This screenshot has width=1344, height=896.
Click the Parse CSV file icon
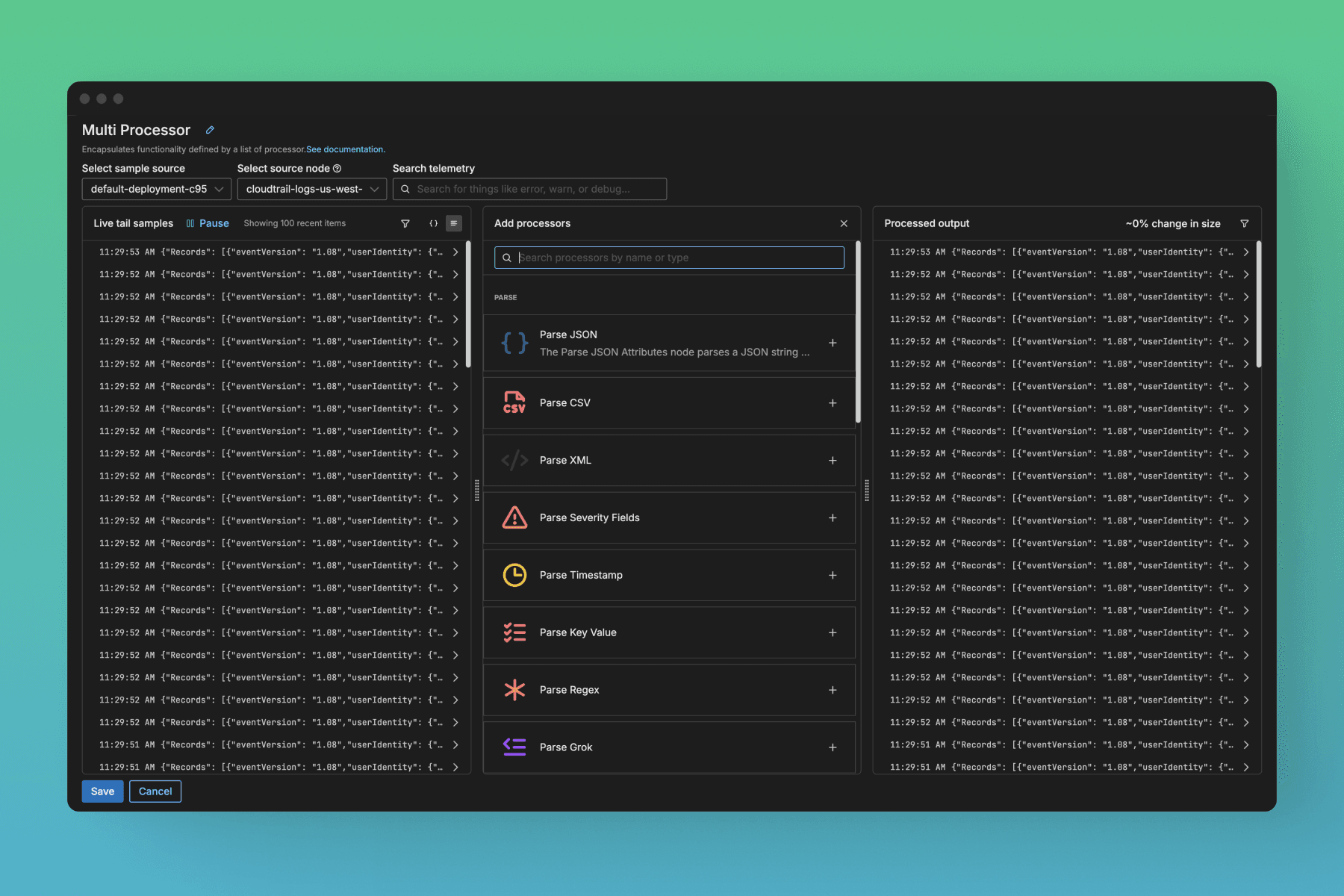click(514, 402)
